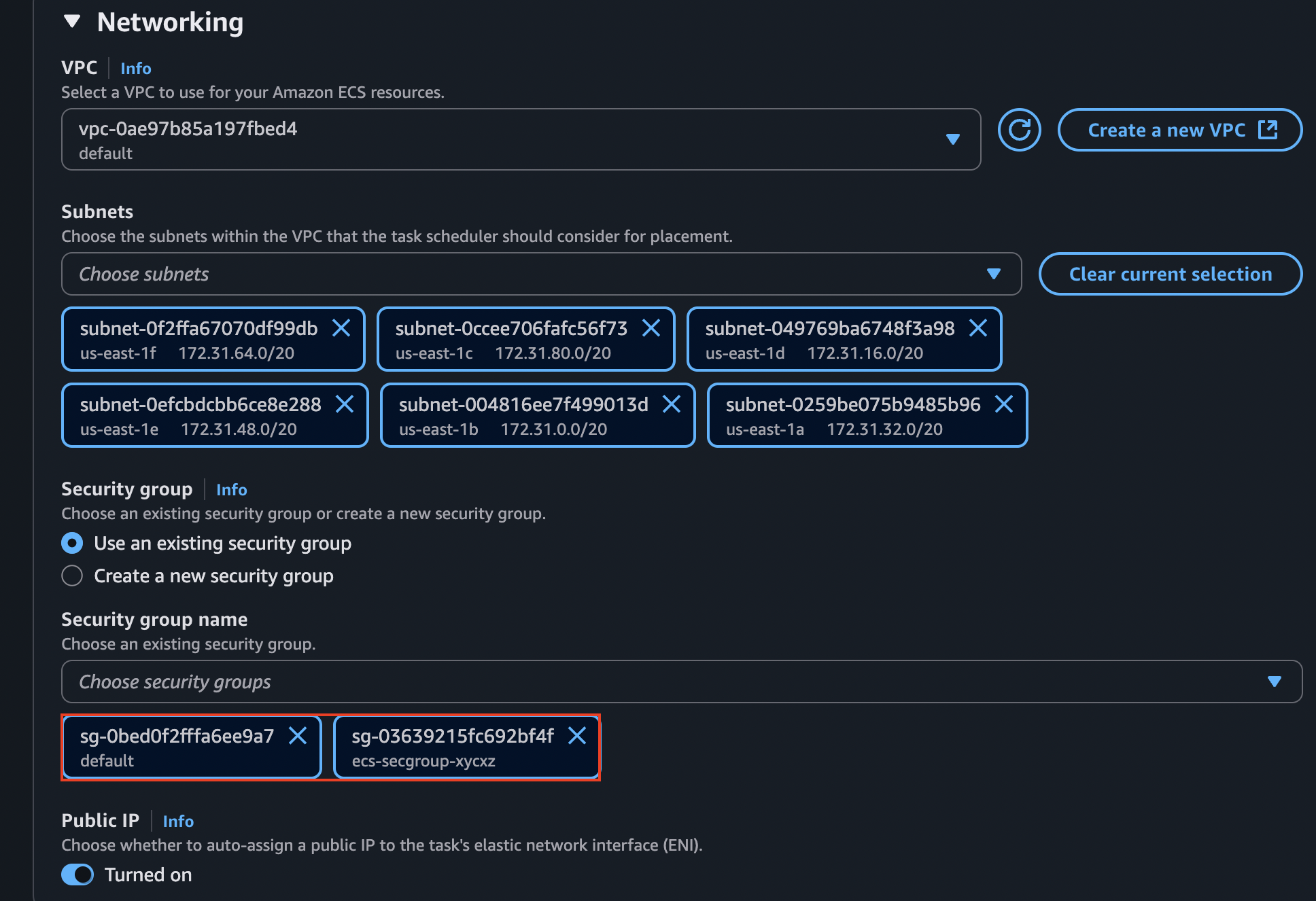
Task: Remove subnet-0f2ffa67070df99db from the selection
Action: click(341, 329)
